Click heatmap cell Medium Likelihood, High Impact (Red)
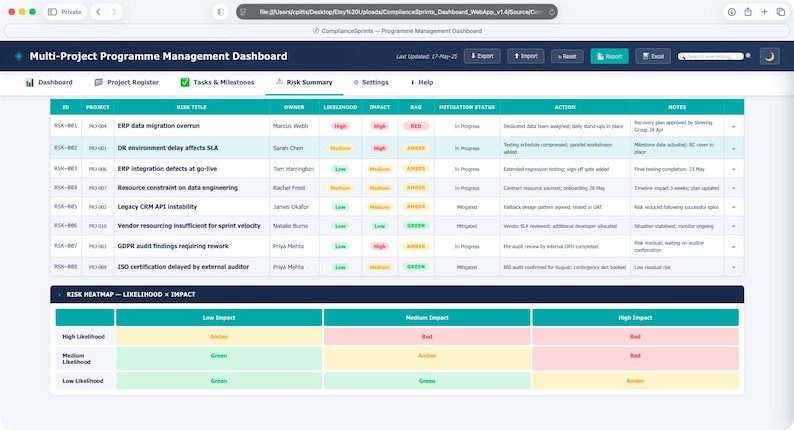The height and width of the screenshot is (430, 794). 635,358
